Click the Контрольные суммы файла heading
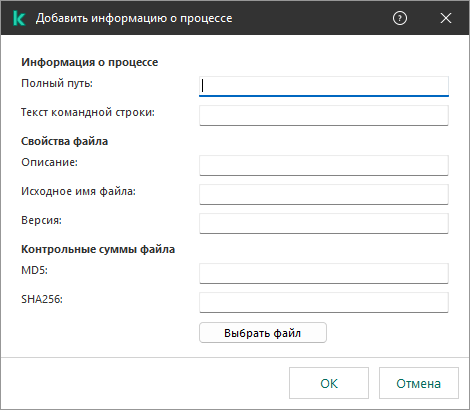The image size is (470, 410). [x=98, y=249]
